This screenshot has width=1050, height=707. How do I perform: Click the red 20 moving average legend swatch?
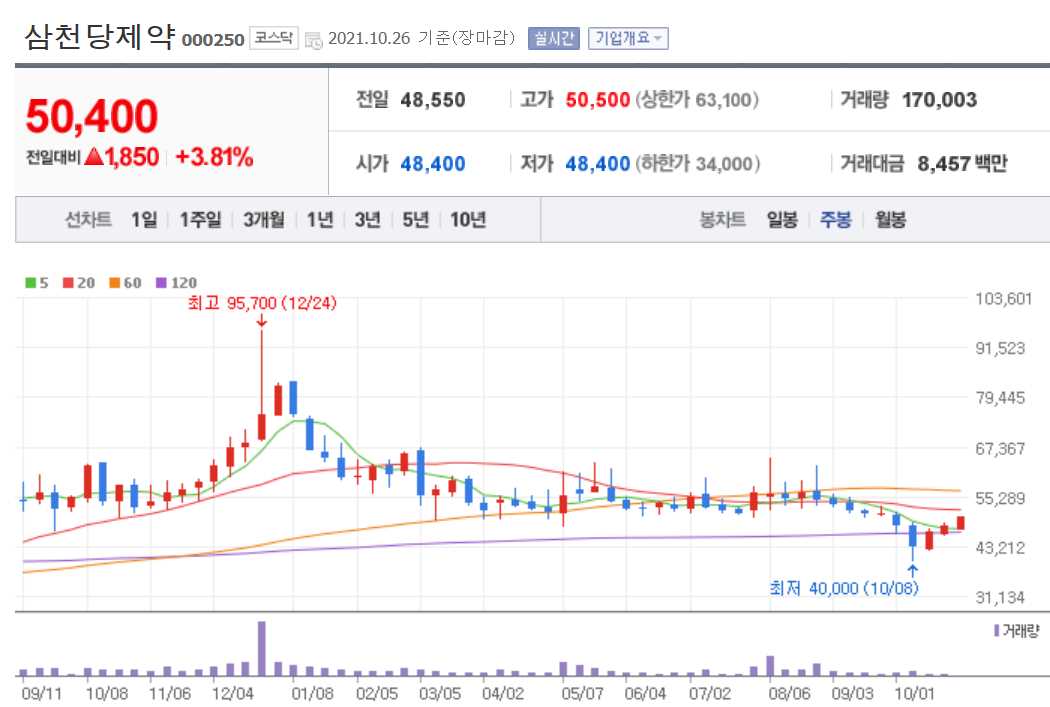point(68,283)
